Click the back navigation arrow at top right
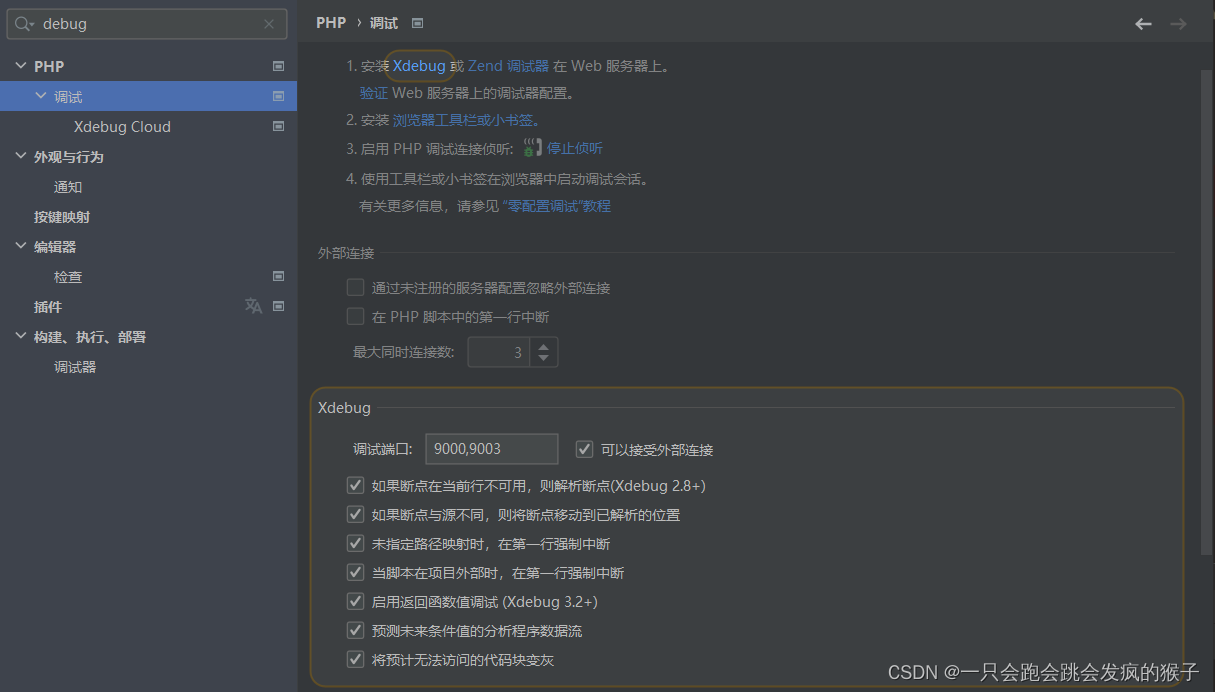1215x692 pixels. coord(1143,22)
